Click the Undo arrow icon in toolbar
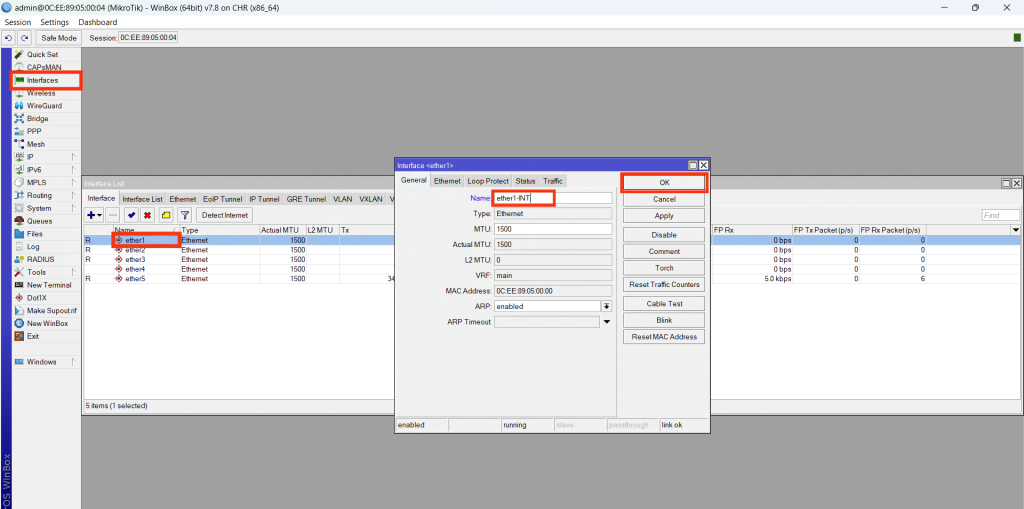1024x509 pixels. click(x=9, y=38)
